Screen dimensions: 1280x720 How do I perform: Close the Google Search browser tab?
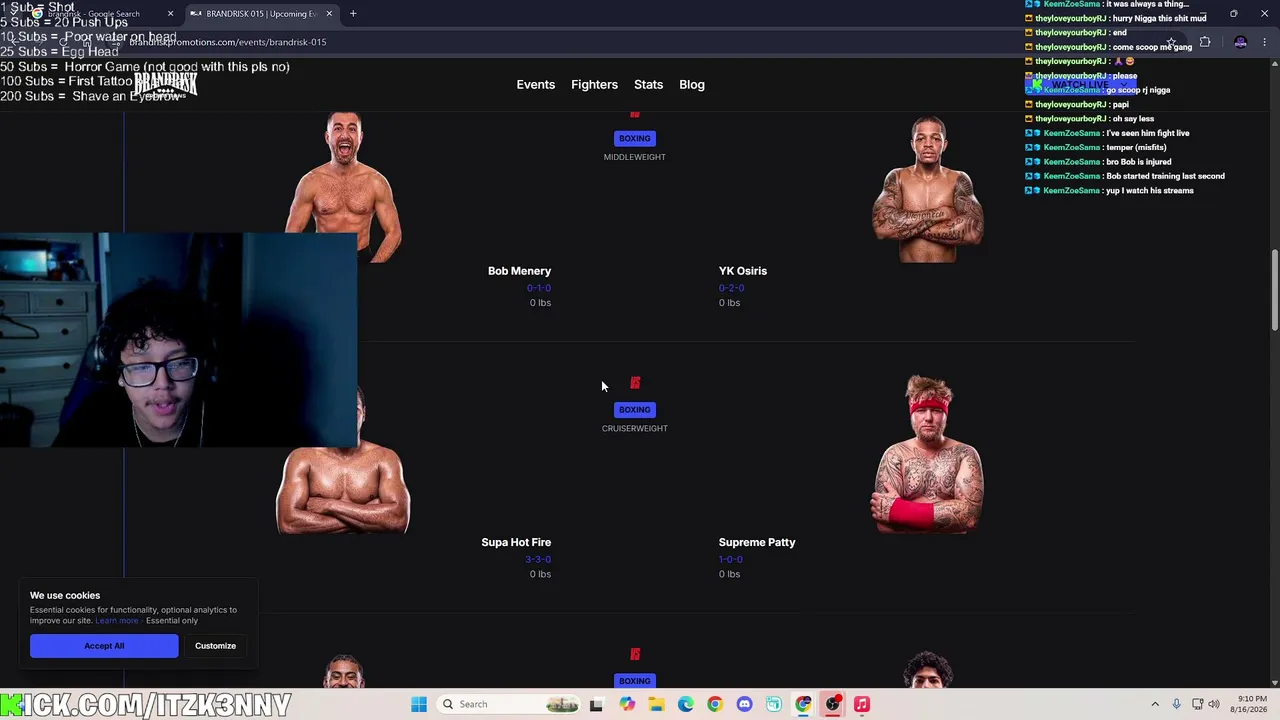coord(170,14)
